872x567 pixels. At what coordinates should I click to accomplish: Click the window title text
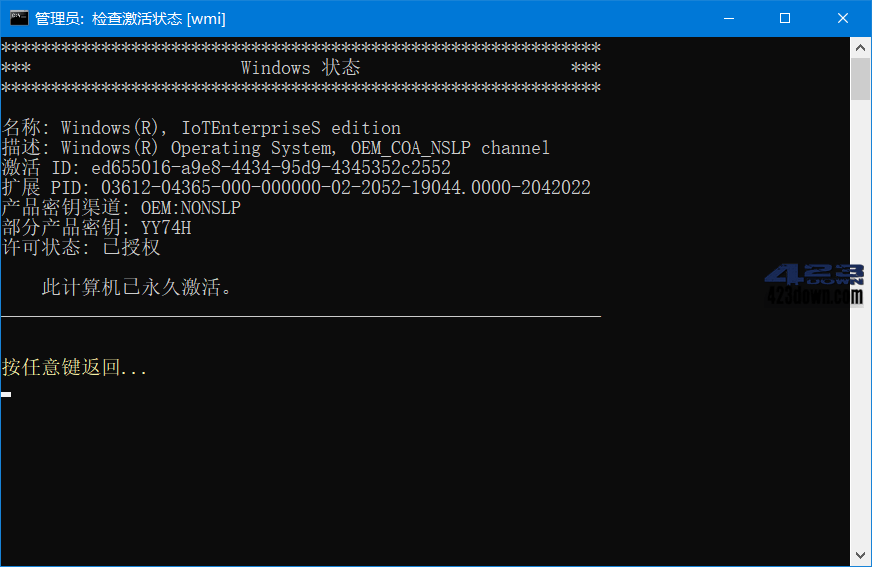click(x=130, y=19)
